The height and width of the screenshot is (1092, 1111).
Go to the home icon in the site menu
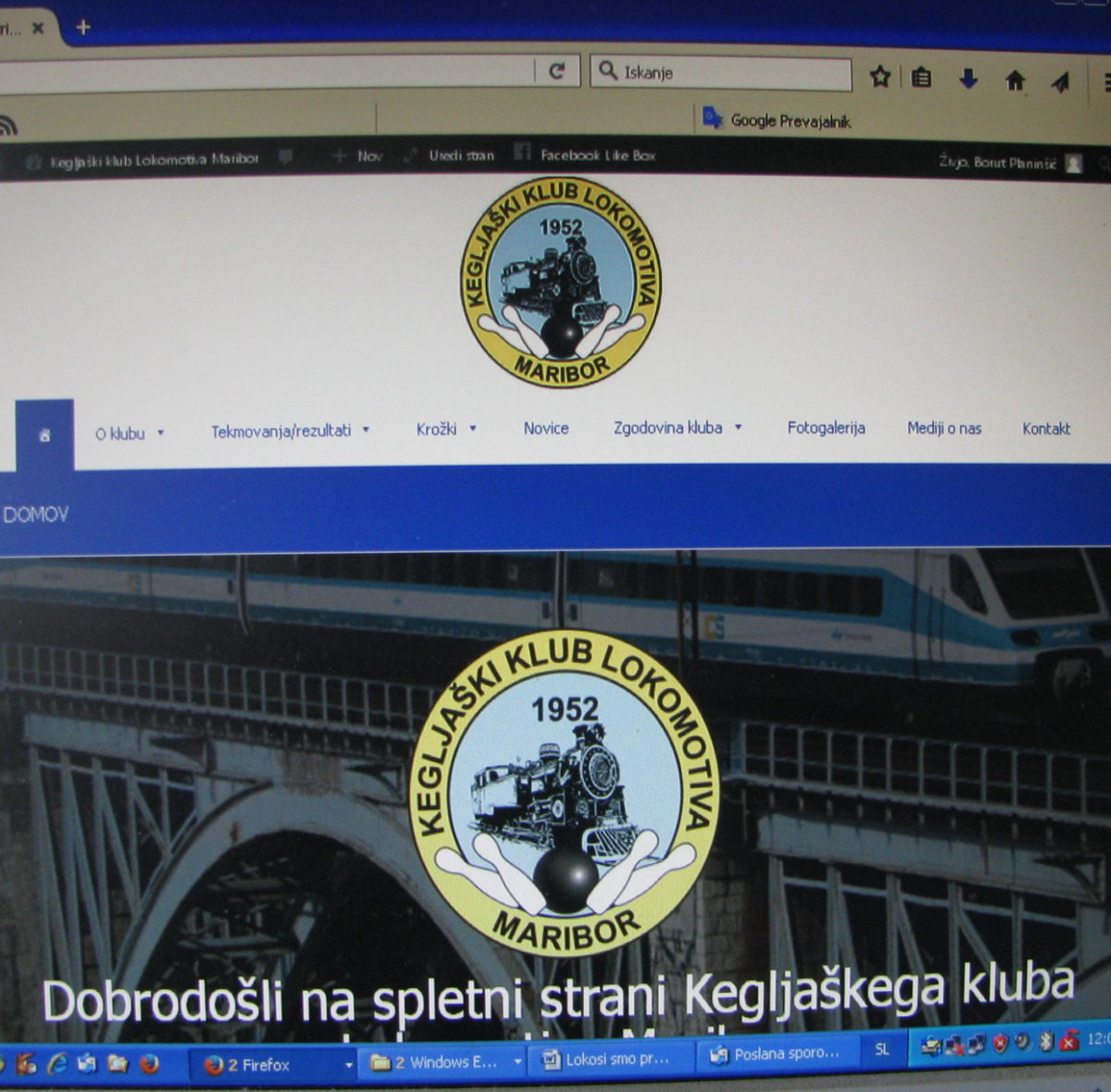[44, 435]
